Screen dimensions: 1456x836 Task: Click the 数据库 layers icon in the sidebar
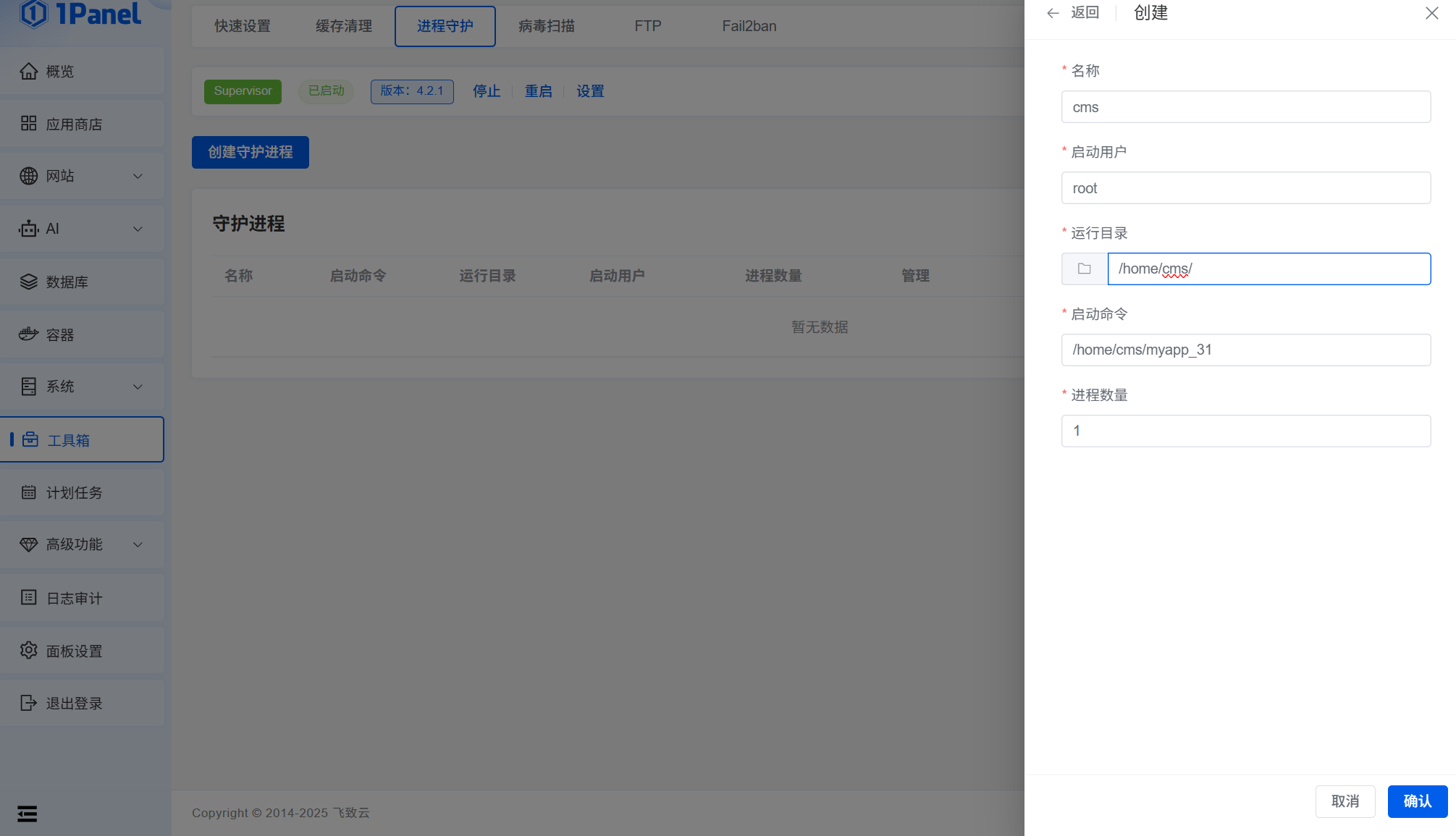coord(28,282)
